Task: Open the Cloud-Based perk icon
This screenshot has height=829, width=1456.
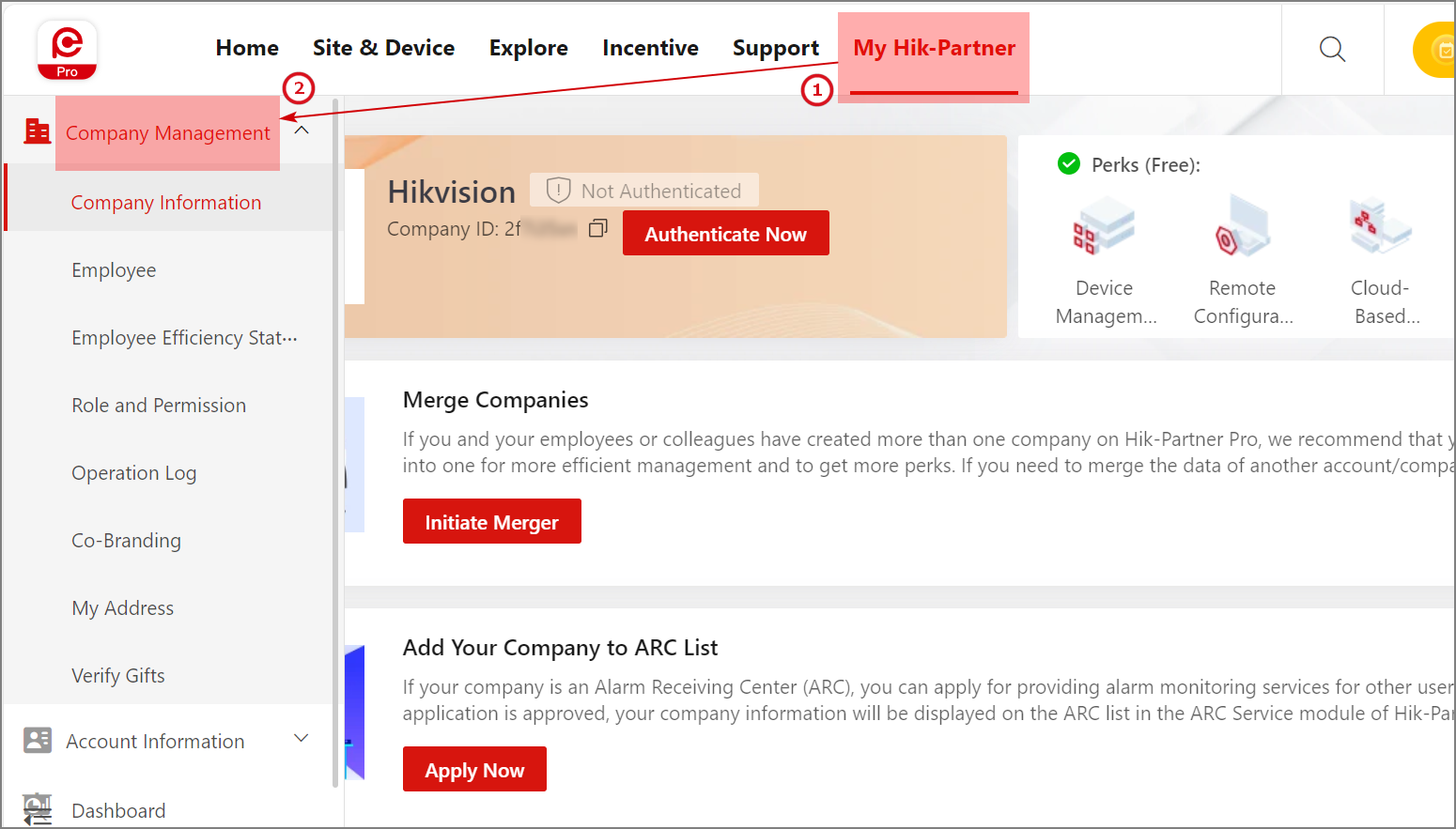Action: tap(1380, 226)
